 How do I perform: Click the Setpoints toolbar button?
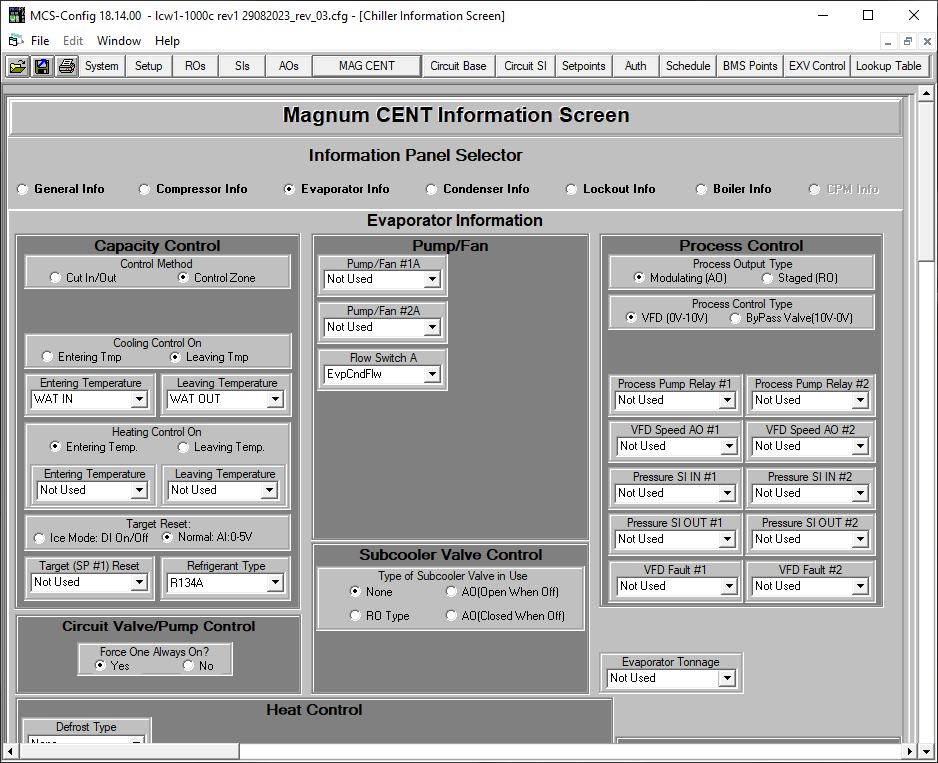[583, 66]
